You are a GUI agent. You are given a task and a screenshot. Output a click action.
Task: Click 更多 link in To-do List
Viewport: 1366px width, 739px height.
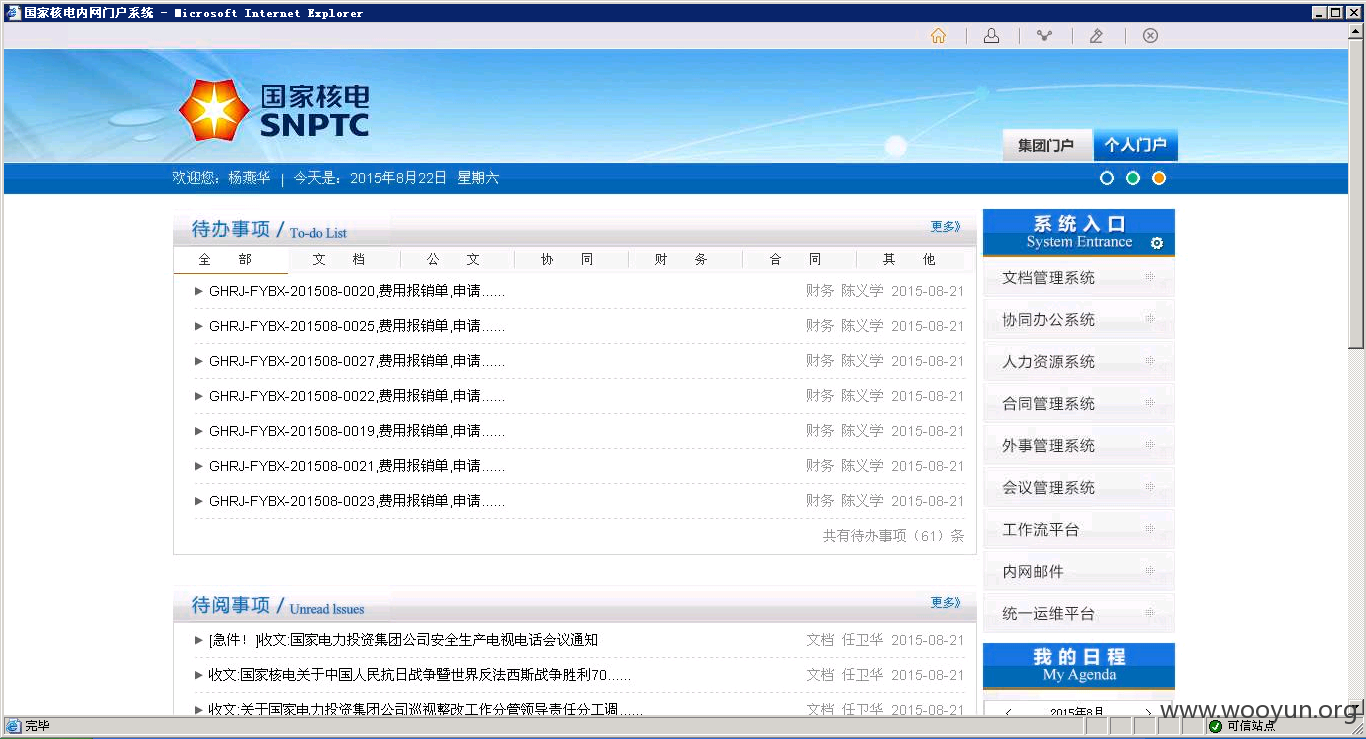pyautogui.click(x=945, y=227)
